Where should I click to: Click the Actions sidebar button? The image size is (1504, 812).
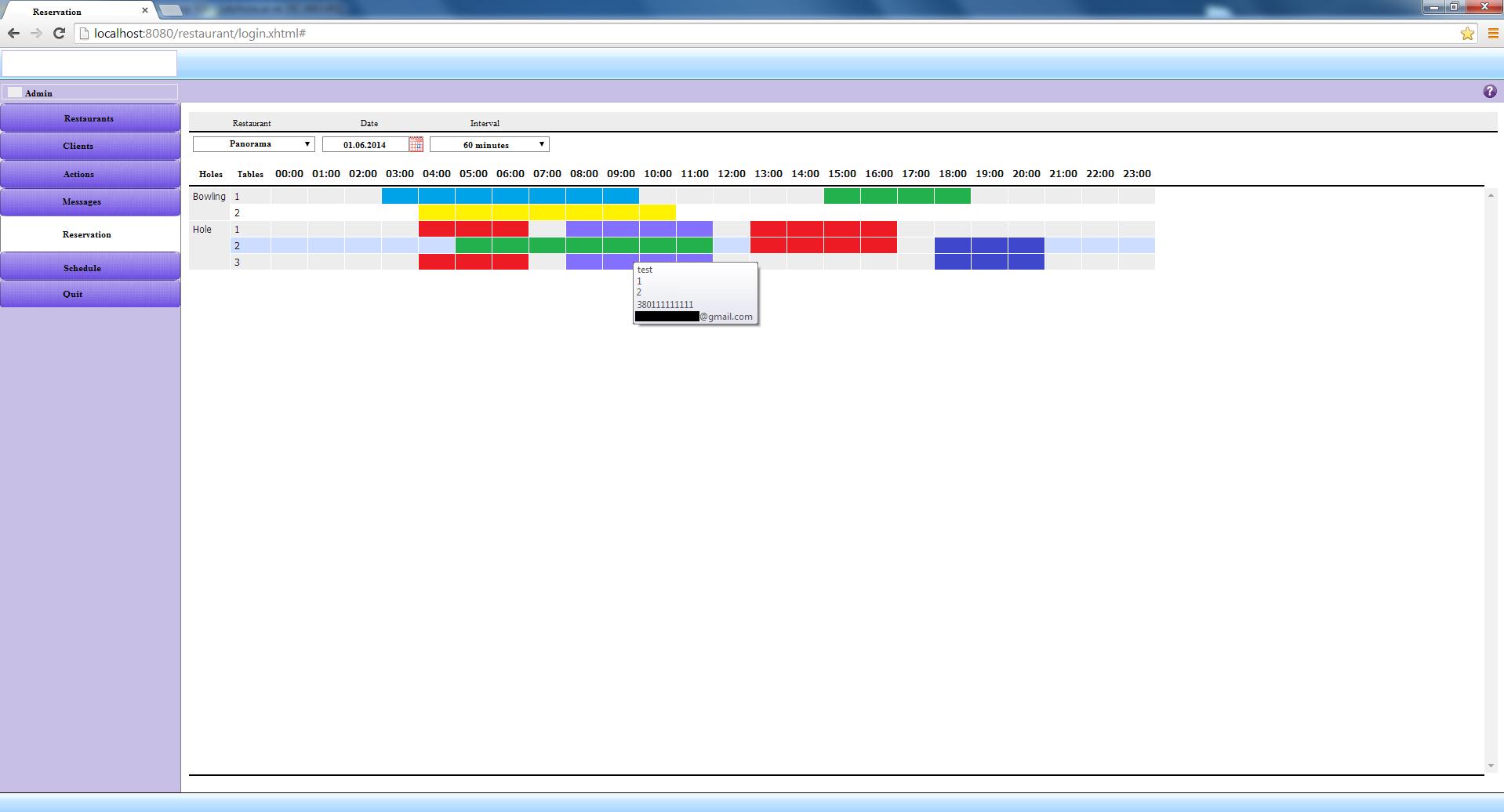point(78,174)
